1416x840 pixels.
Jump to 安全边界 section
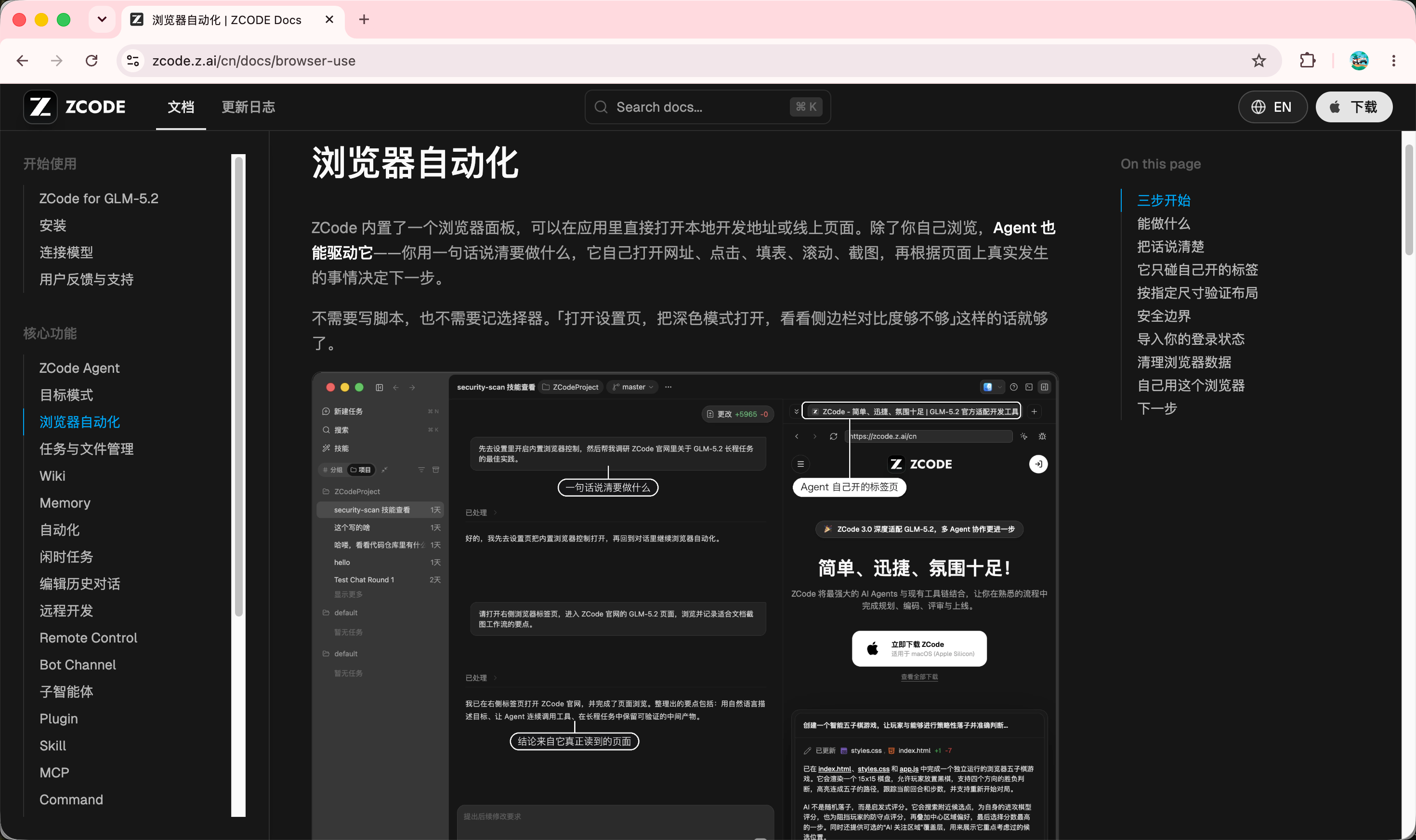[x=1164, y=316]
